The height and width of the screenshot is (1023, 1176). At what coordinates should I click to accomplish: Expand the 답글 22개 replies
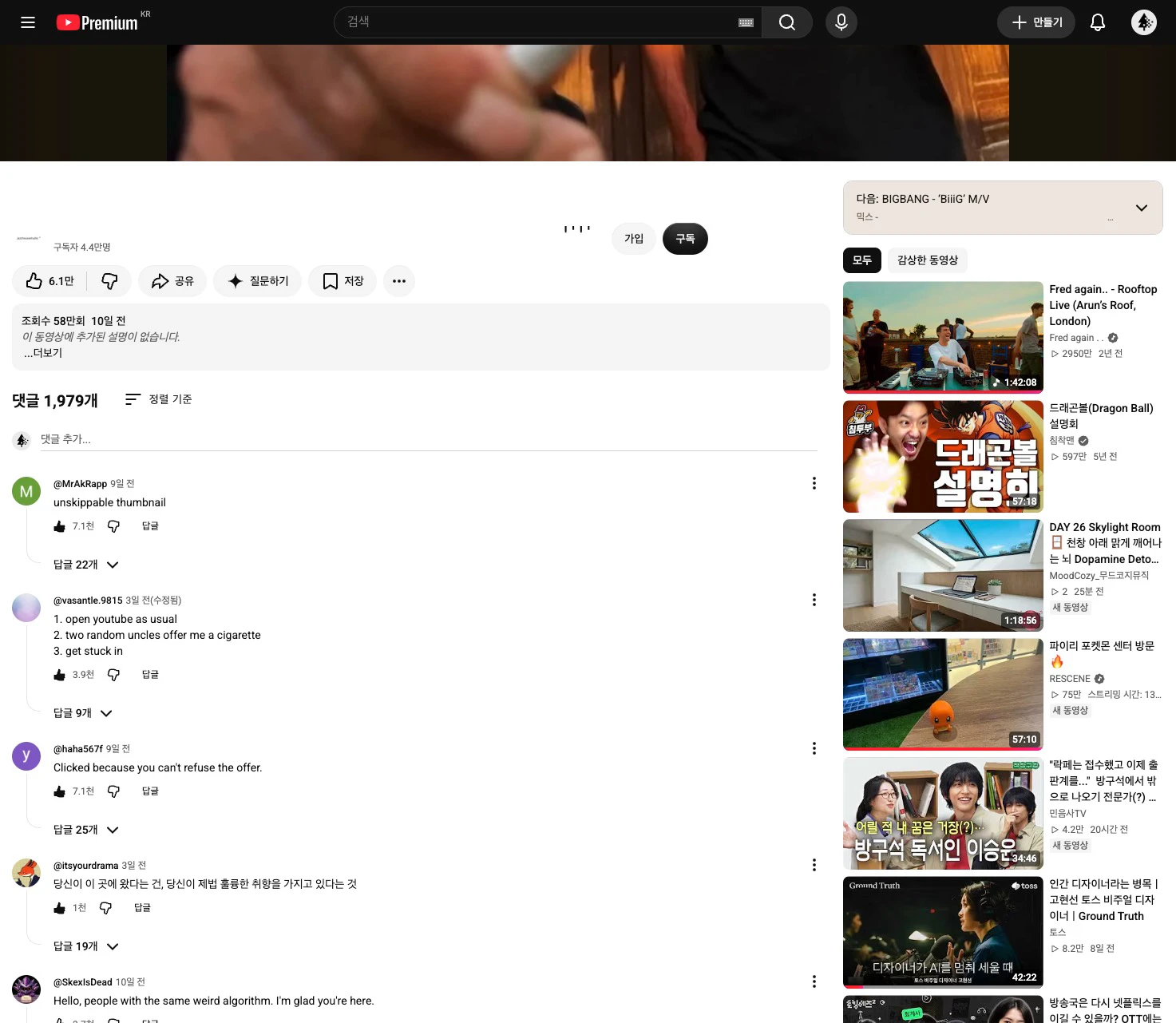tap(86, 565)
